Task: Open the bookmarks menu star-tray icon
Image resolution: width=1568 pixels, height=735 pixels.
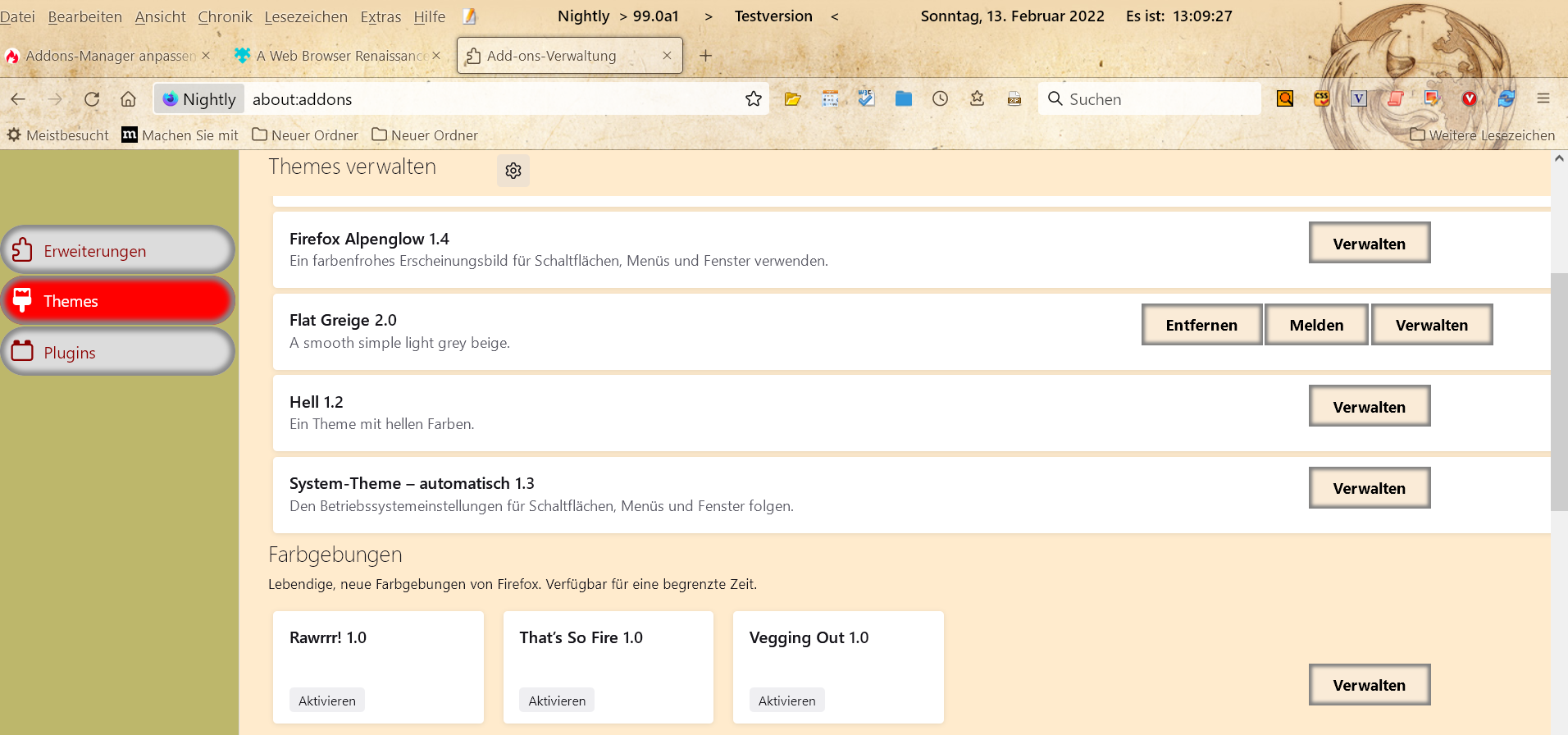Action: point(977,99)
